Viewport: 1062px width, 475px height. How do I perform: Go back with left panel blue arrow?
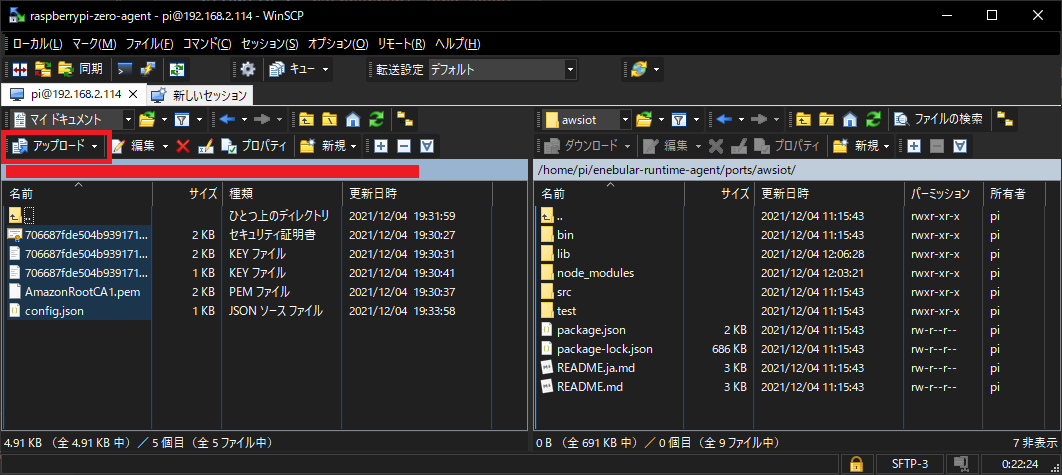228,120
